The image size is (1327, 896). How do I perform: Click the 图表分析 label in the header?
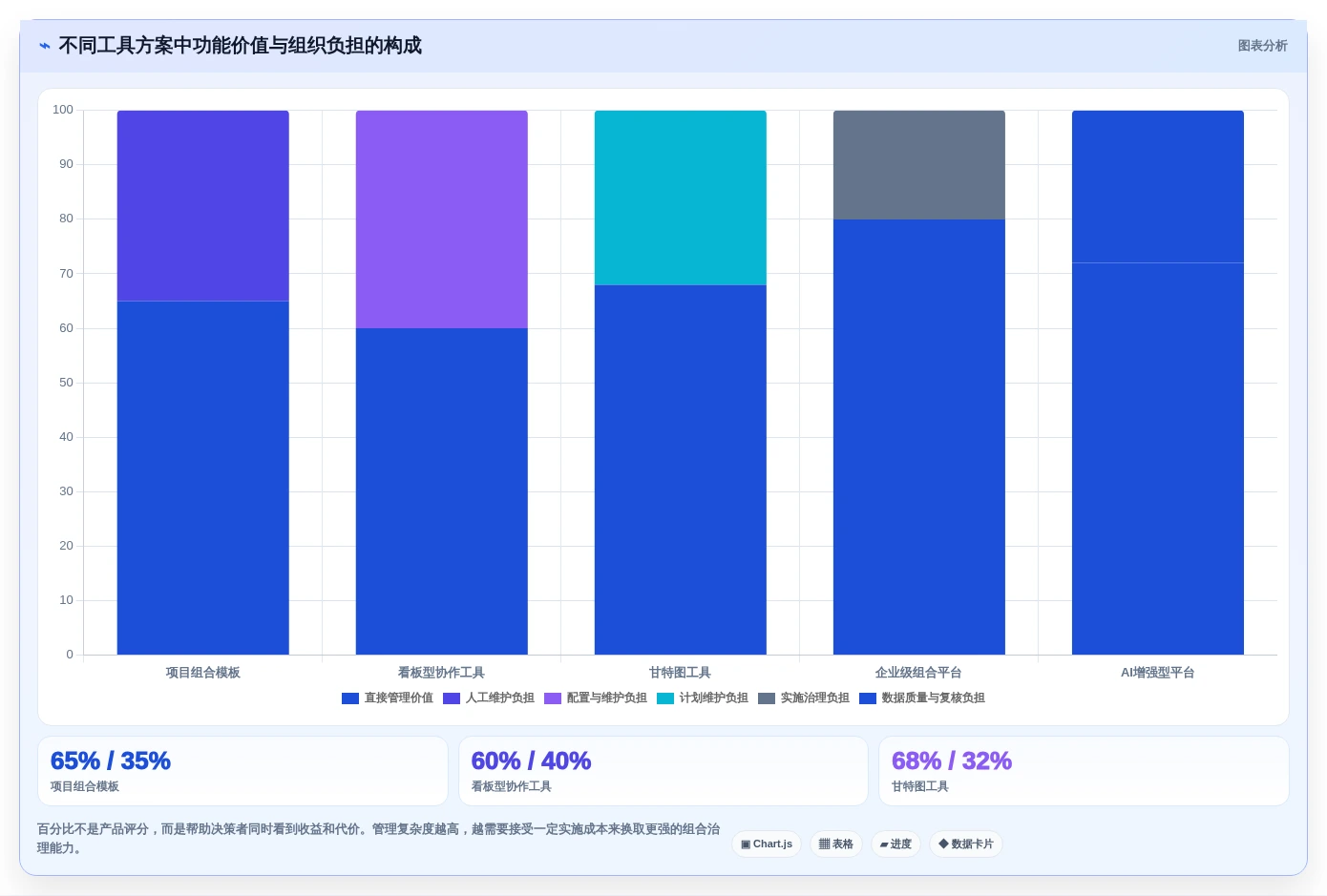[x=1262, y=46]
